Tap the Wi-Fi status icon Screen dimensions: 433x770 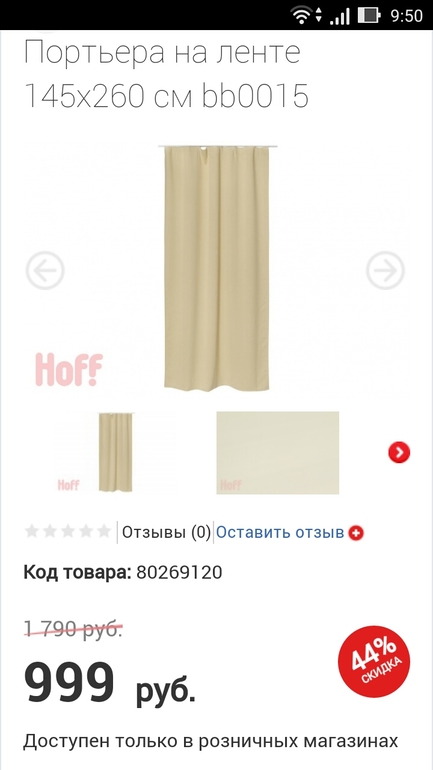pyautogui.click(x=302, y=15)
